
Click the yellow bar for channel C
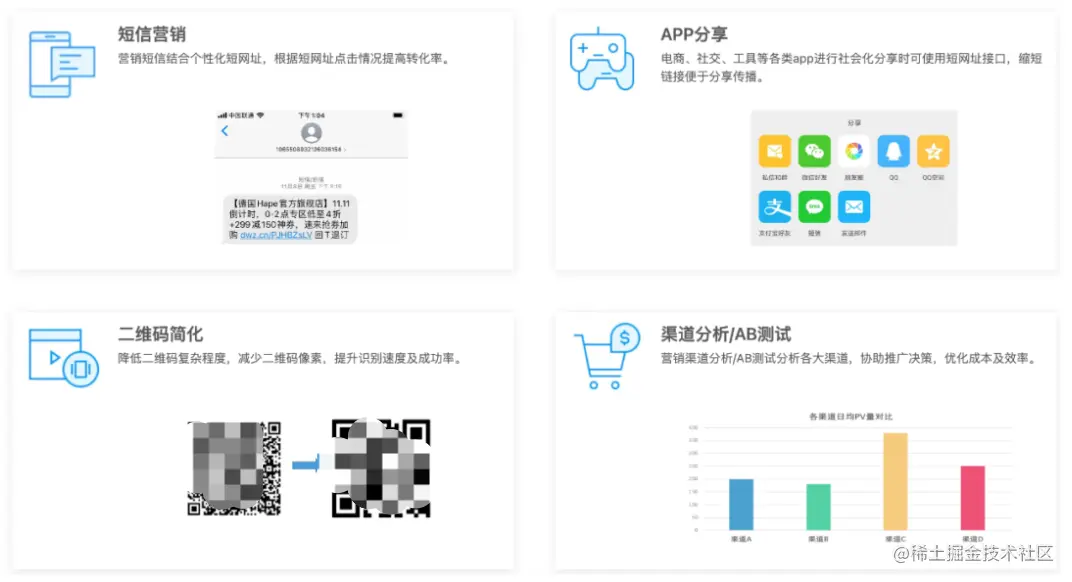[896, 481]
